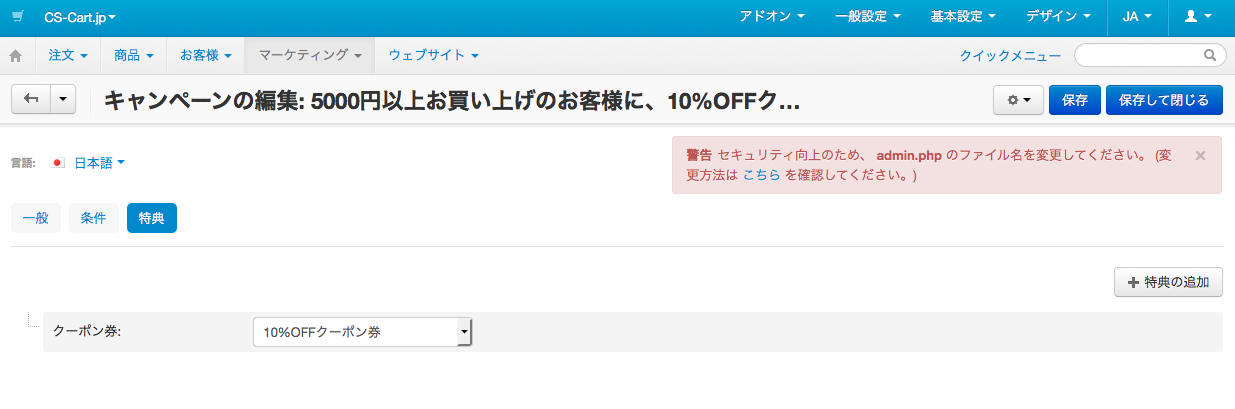The image size is (1235, 409).
Task: Click the 保存して閉じる button
Action: pos(1164,100)
